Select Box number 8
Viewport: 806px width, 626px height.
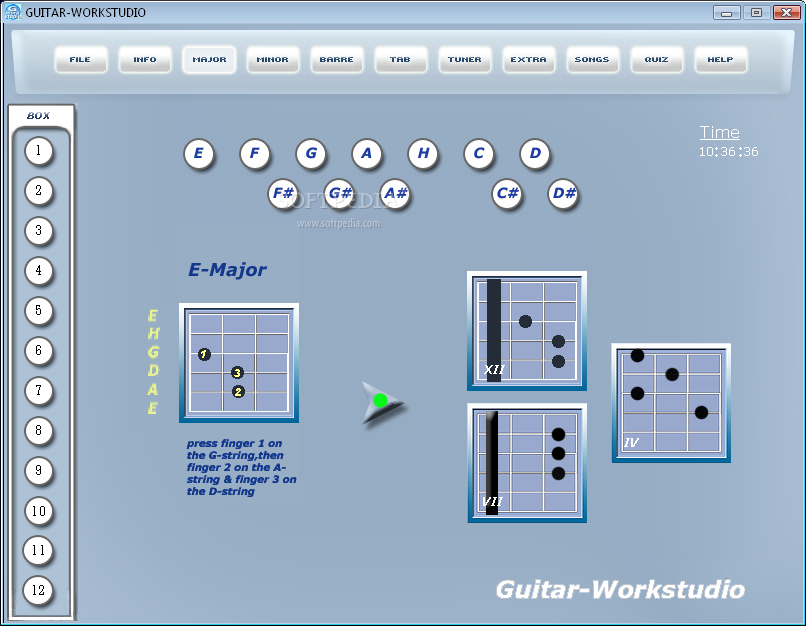tap(39, 431)
